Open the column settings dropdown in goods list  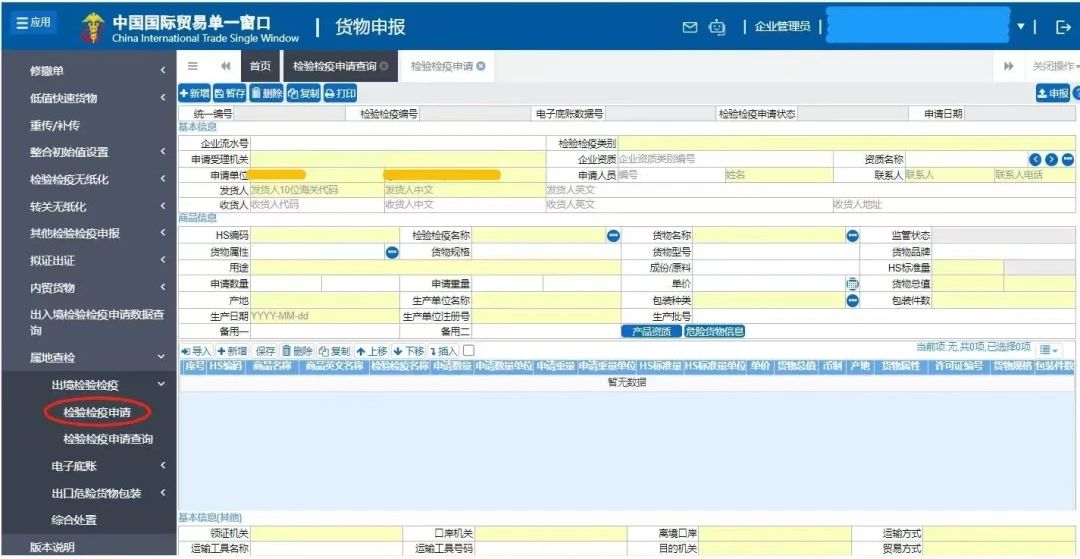click(x=1048, y=350)
